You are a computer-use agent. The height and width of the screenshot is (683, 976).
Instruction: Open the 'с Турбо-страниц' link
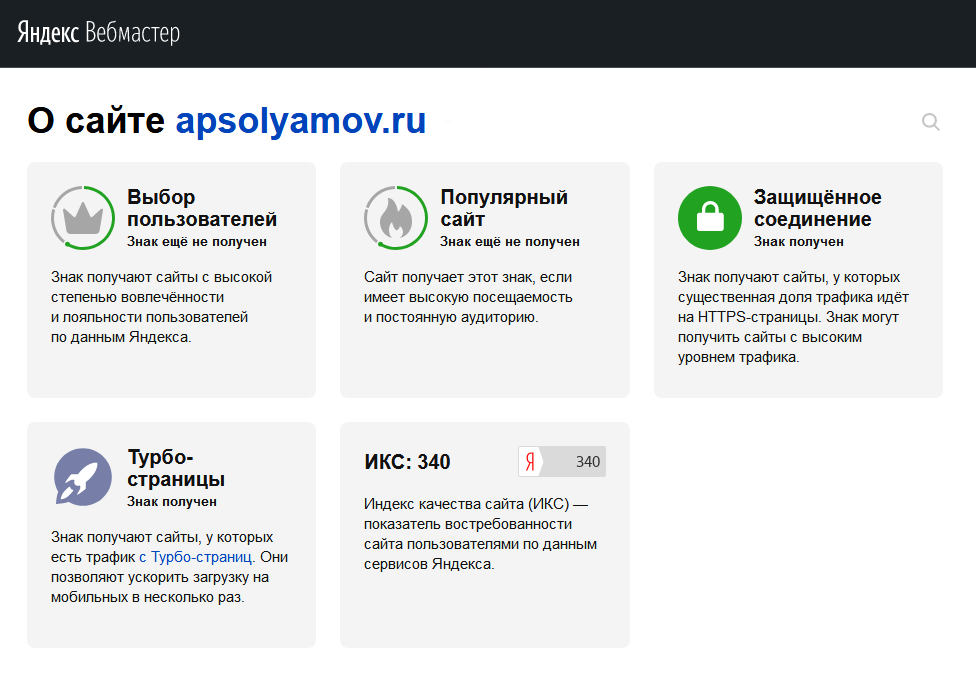(195, 557)
